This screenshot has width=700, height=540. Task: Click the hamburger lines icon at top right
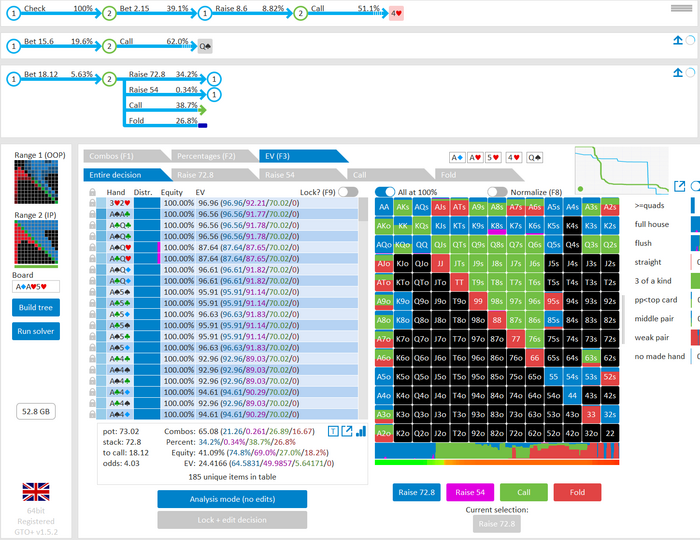point(682,9)
